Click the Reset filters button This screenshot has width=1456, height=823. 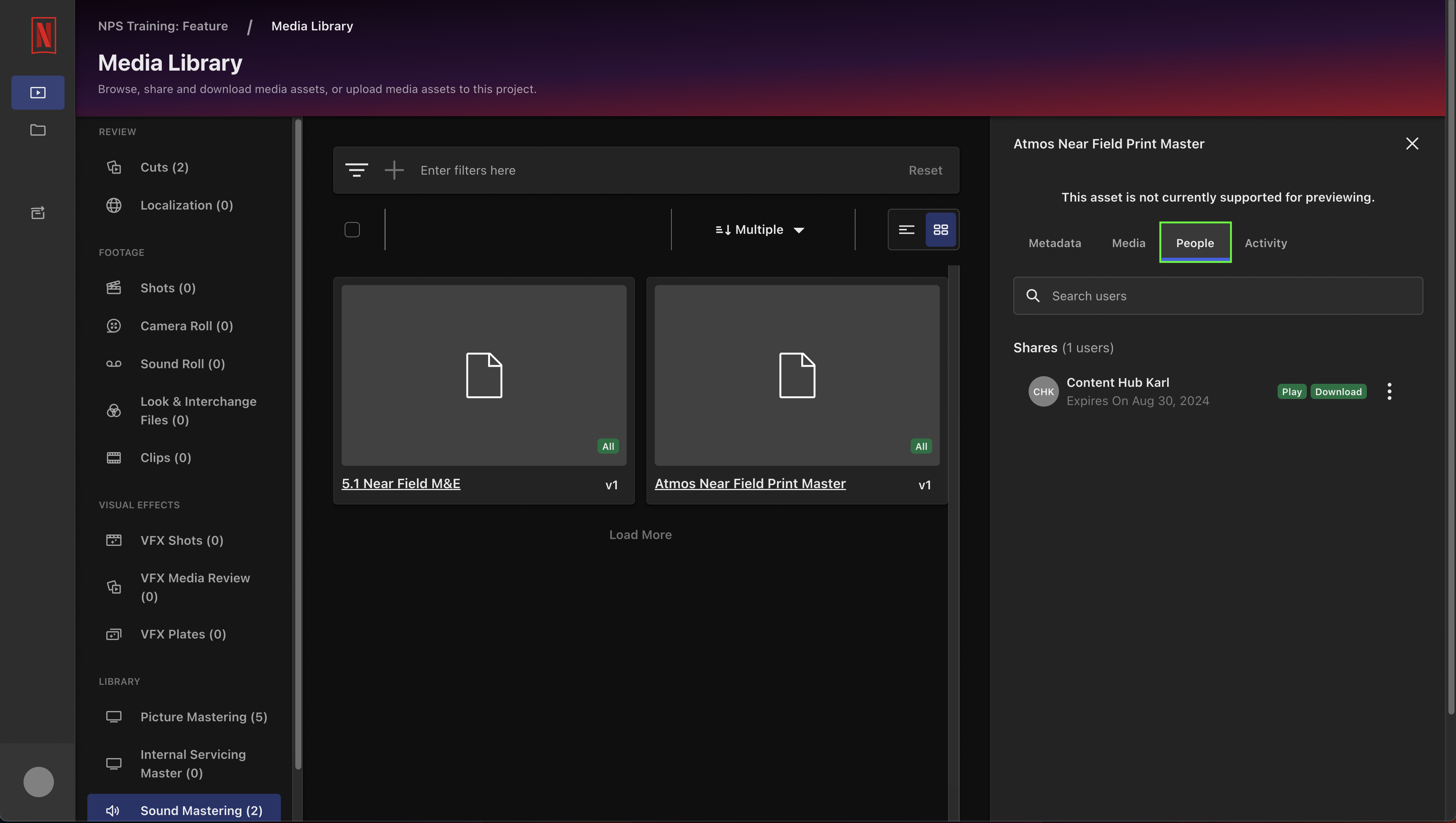tap(925, 170)
